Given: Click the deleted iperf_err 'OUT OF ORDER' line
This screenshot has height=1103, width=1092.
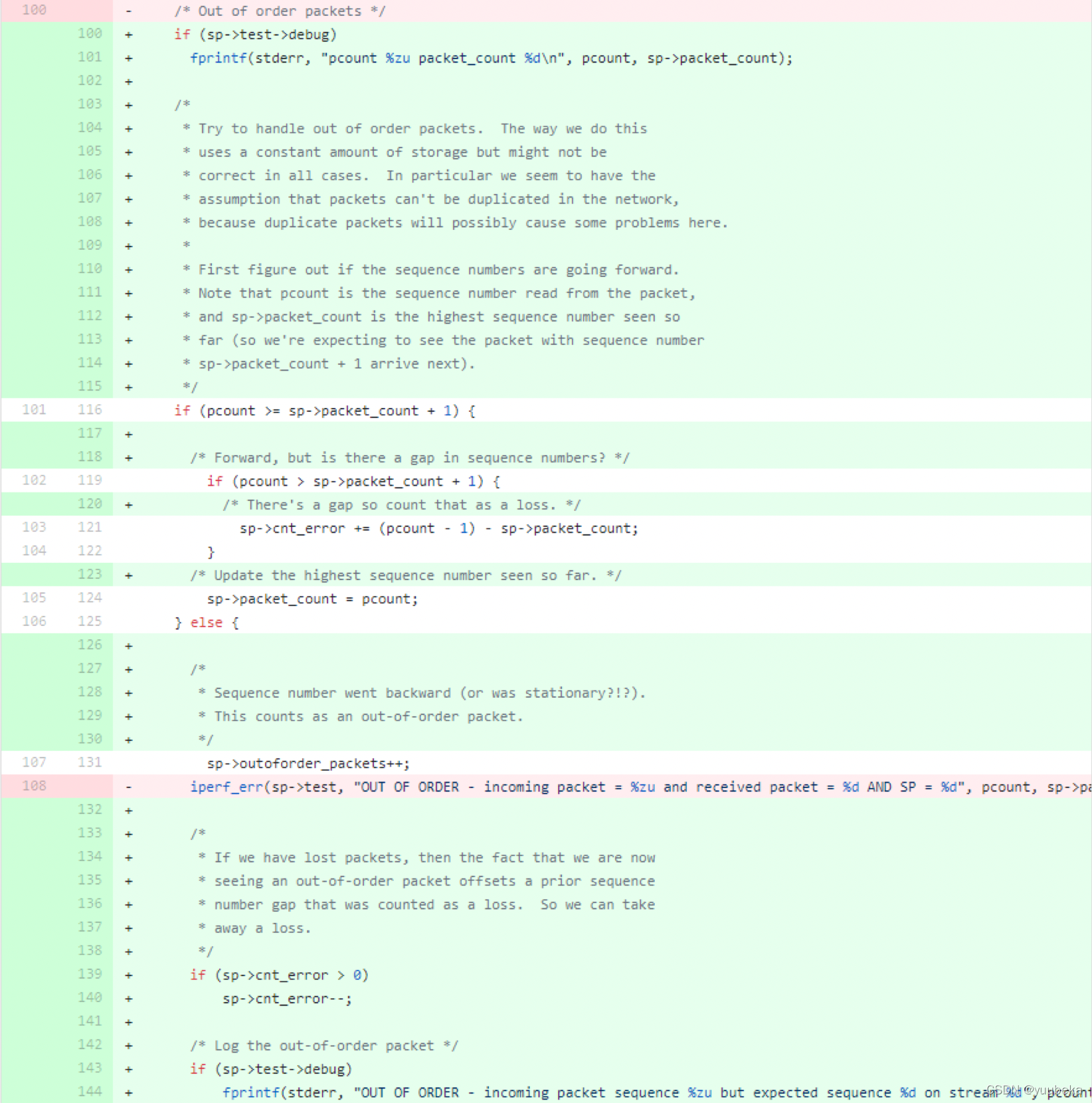Looking at the screenshot, I should [641, 787].
